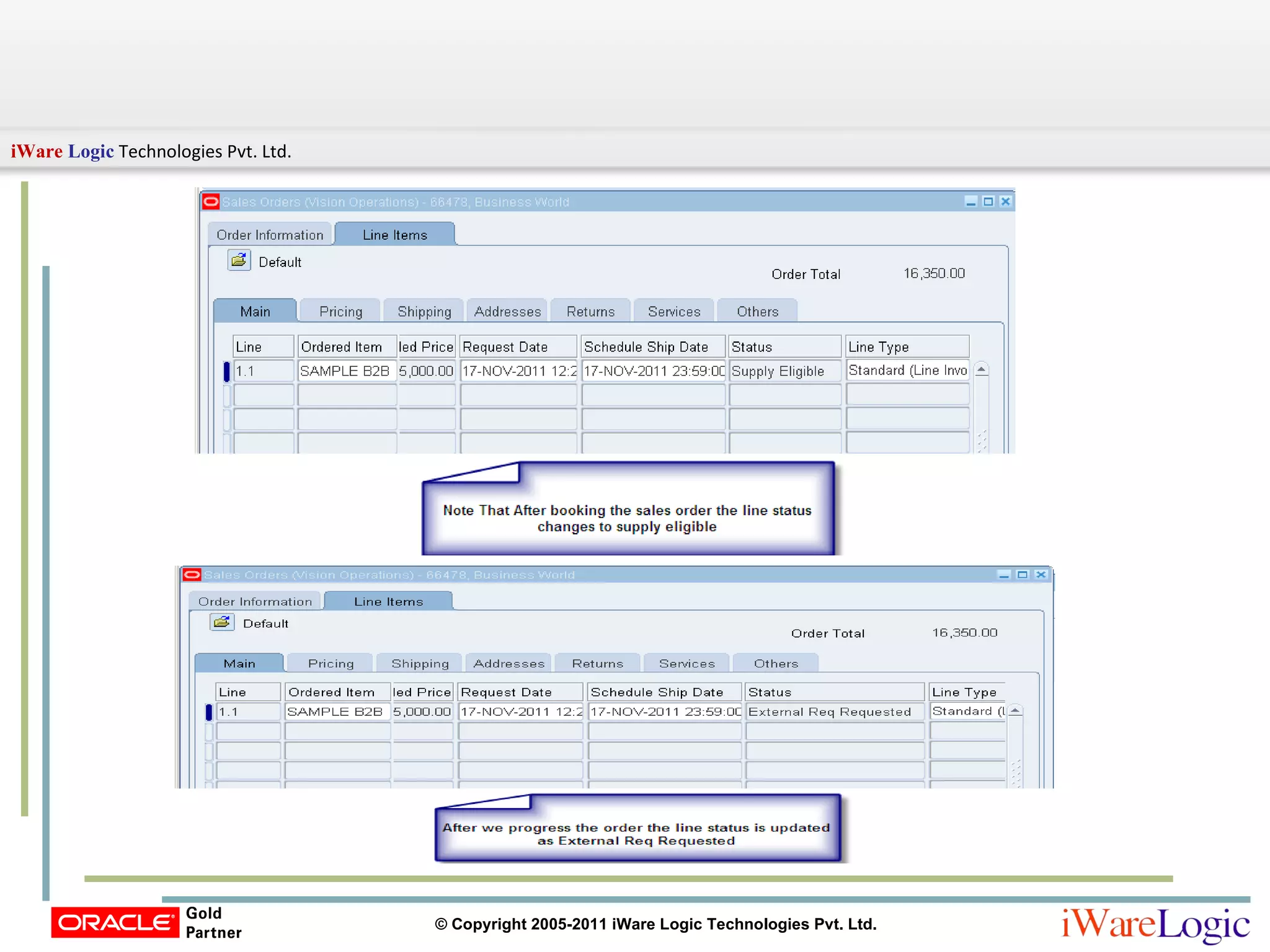Open Others sub-tab in upper window
This screenshot has width=1270, height=952.
pyautogui.click(x=757, y=311)
